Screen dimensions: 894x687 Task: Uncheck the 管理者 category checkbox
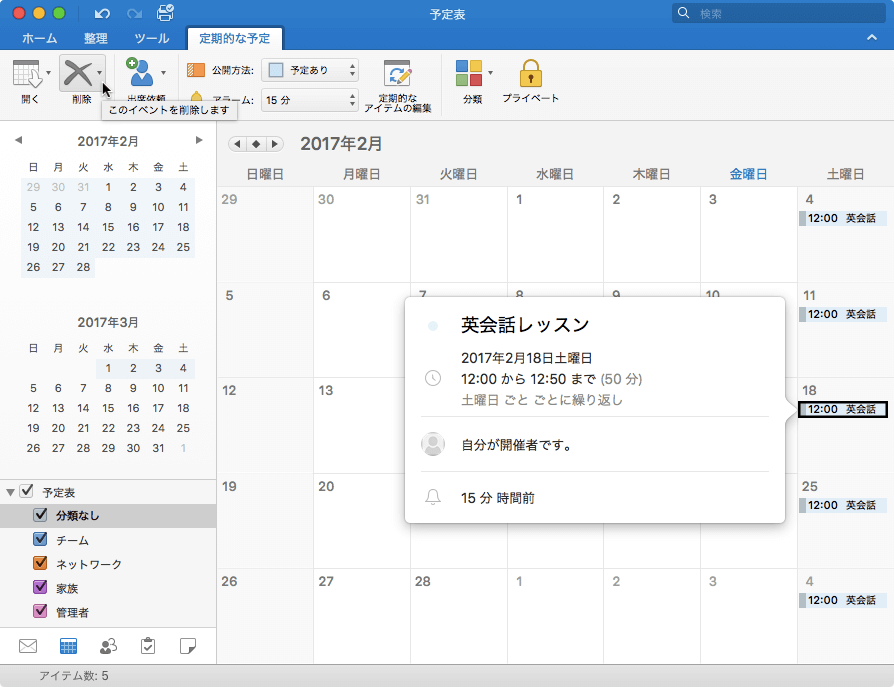[x=40, y=611]
